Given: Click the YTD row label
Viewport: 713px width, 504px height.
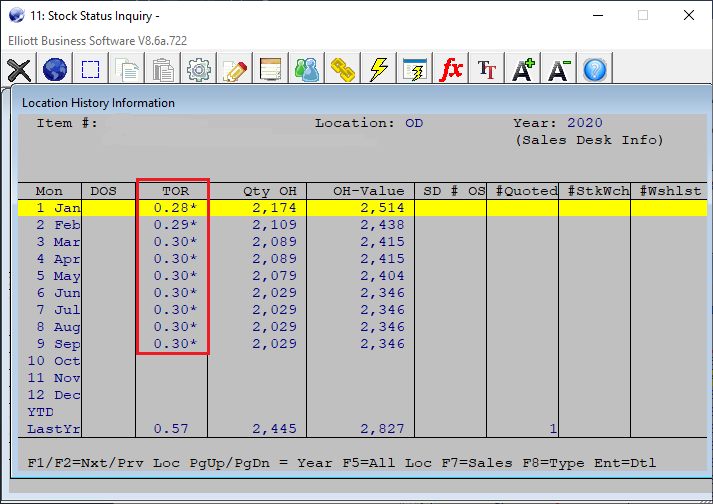Looking at the screenshot, I should [40, 412].
